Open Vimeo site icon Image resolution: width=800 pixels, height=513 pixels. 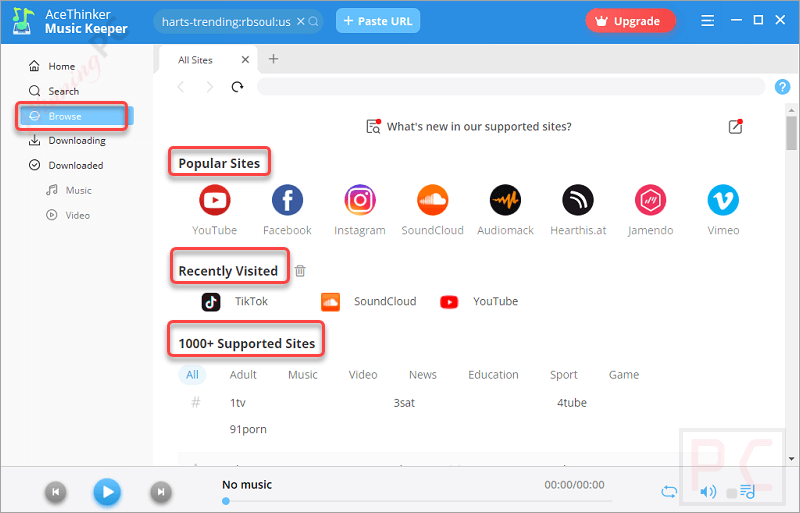(x=723, y=200)
